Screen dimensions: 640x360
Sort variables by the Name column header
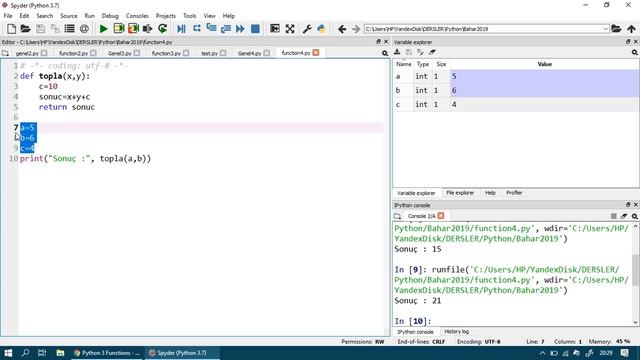coord(404,64)
